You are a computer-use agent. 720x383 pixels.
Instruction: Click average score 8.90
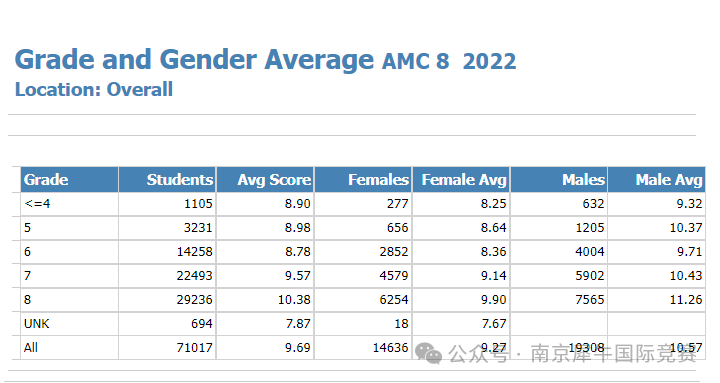298,203
